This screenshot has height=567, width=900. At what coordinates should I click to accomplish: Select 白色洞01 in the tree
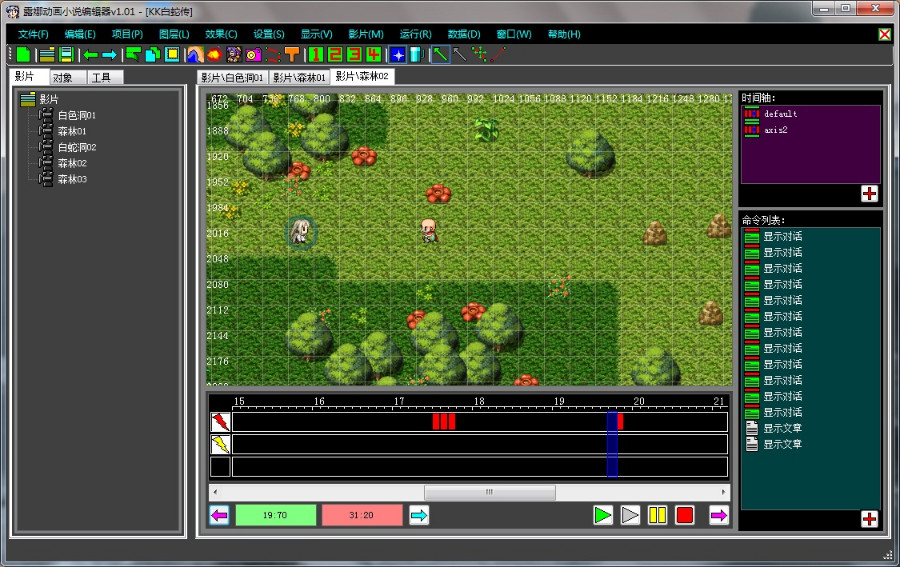tap(77, 115)
